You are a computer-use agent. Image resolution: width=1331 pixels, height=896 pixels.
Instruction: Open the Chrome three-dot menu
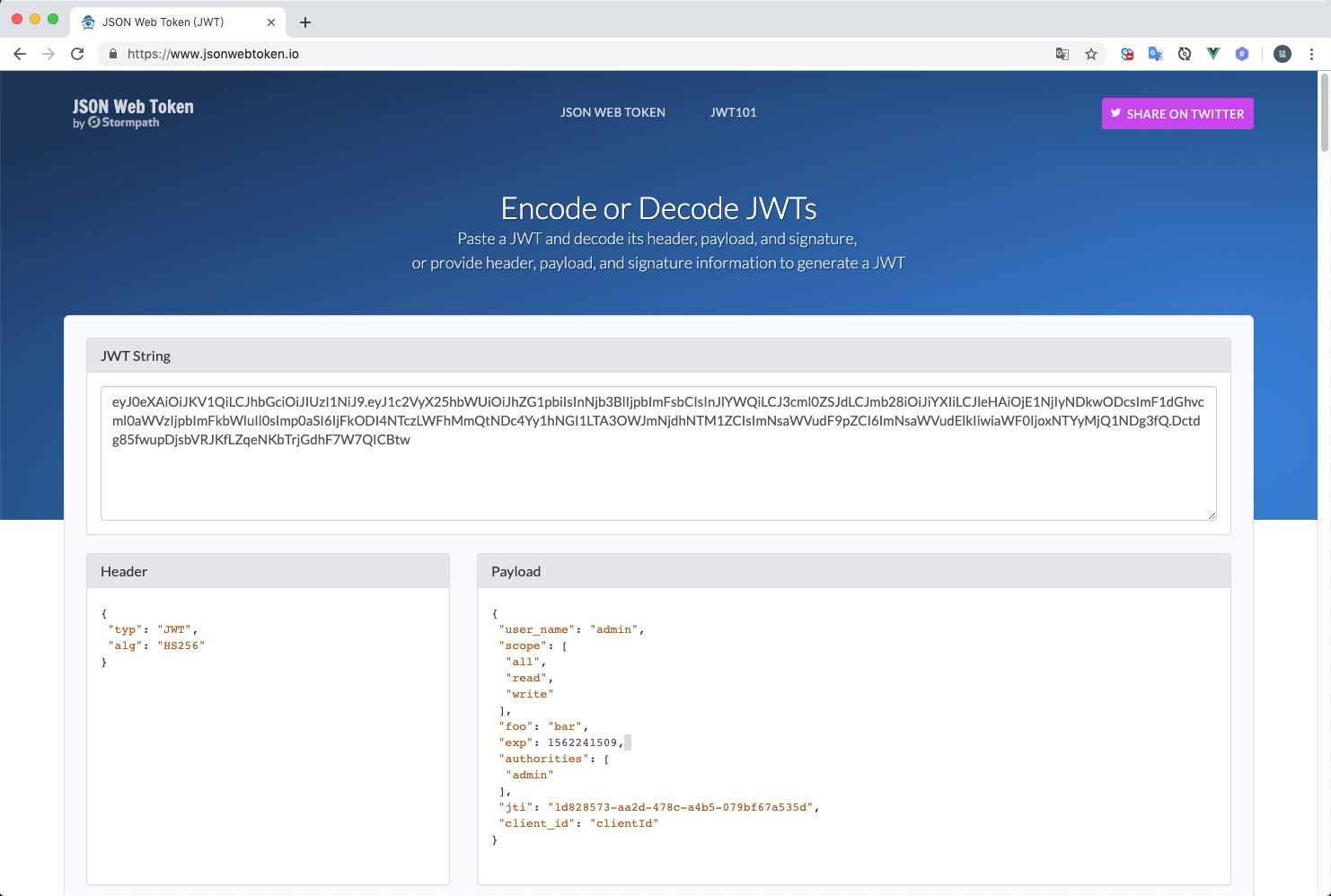[1311, 54]
